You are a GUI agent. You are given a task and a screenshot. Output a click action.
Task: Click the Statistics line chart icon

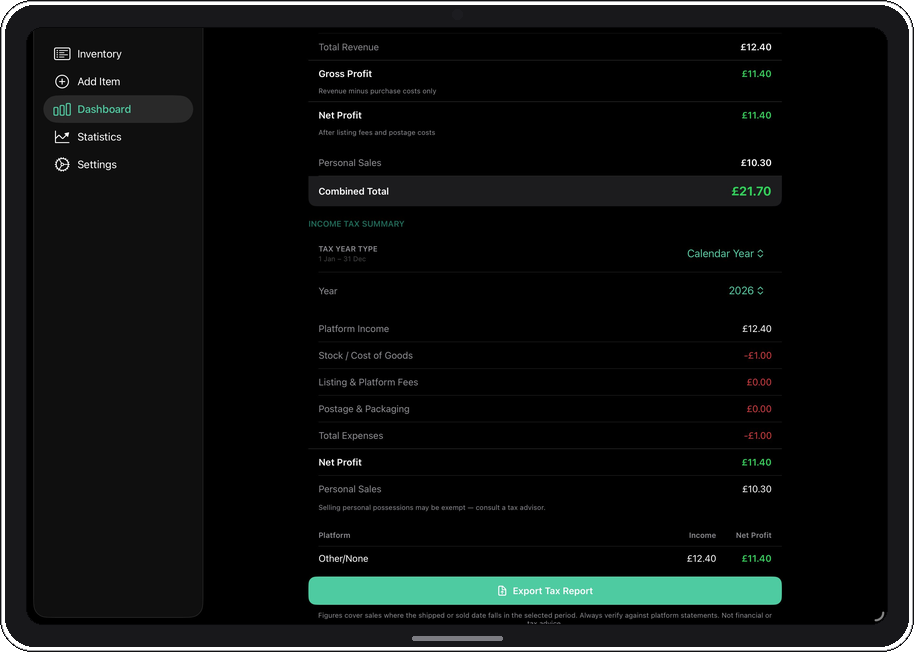[62, 137]
